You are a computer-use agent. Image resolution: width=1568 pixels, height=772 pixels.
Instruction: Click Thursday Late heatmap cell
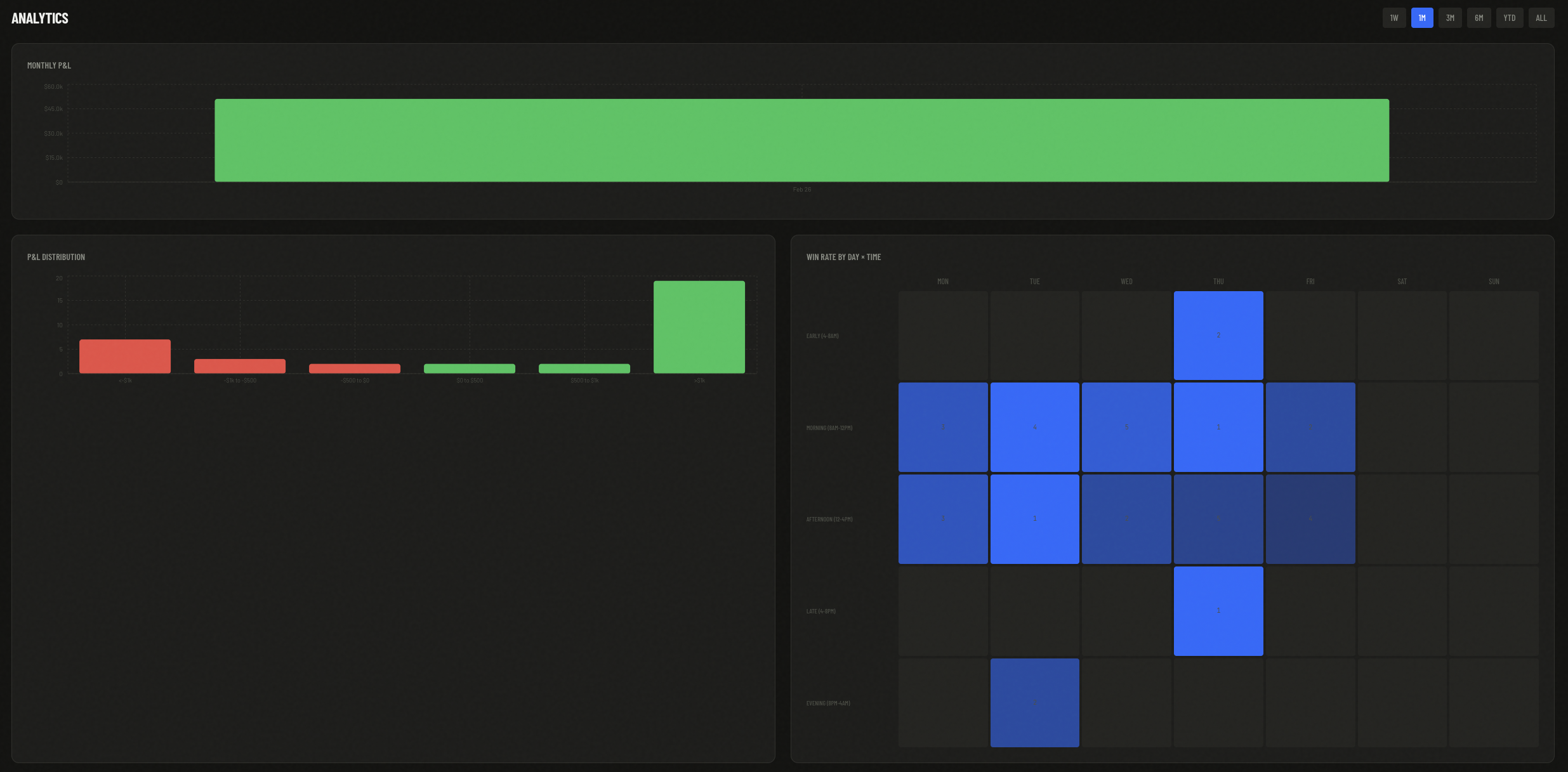click(1218, 611)
